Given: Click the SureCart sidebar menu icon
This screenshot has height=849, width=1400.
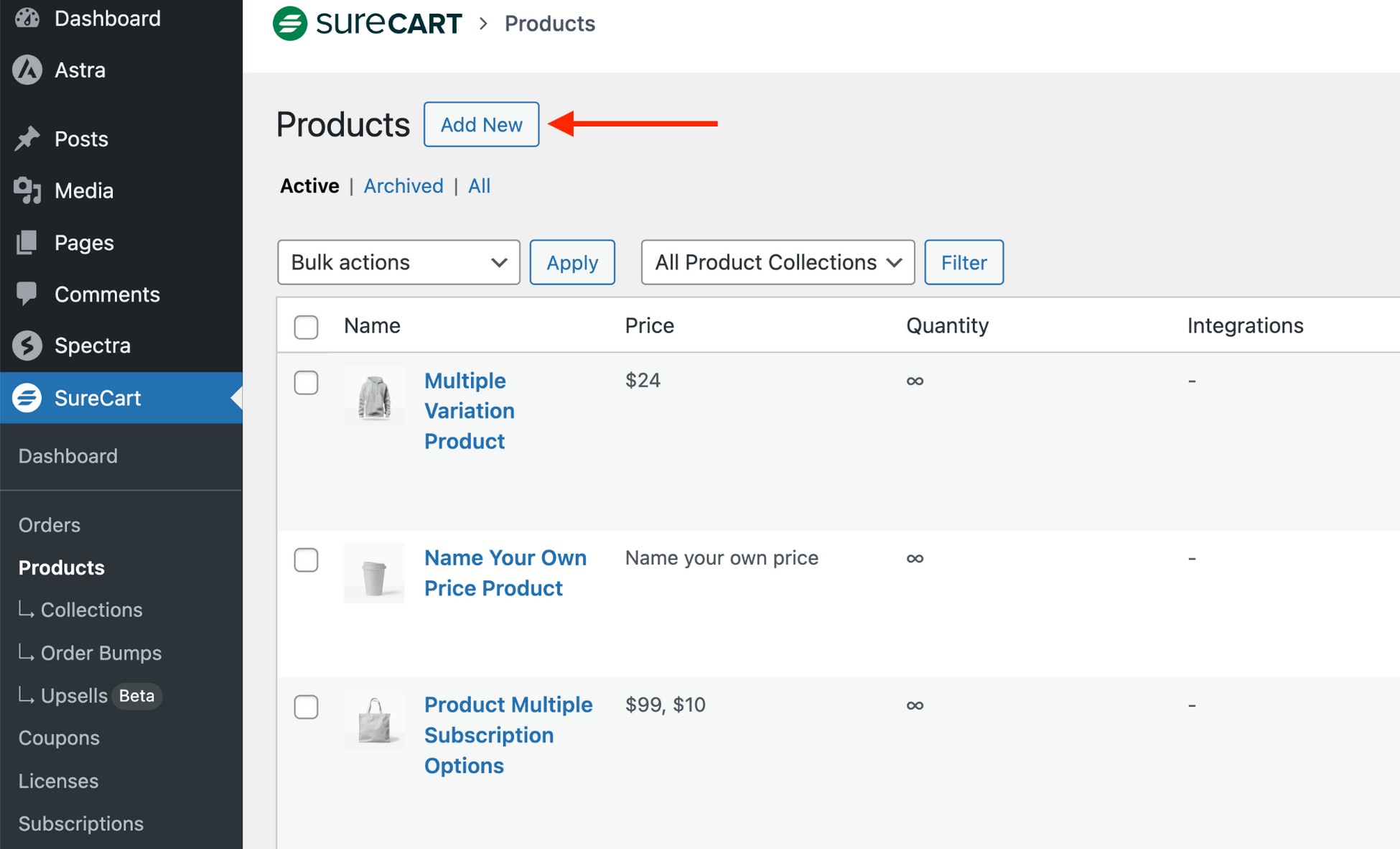Looking at the screenshot, I should pos(27,398).
